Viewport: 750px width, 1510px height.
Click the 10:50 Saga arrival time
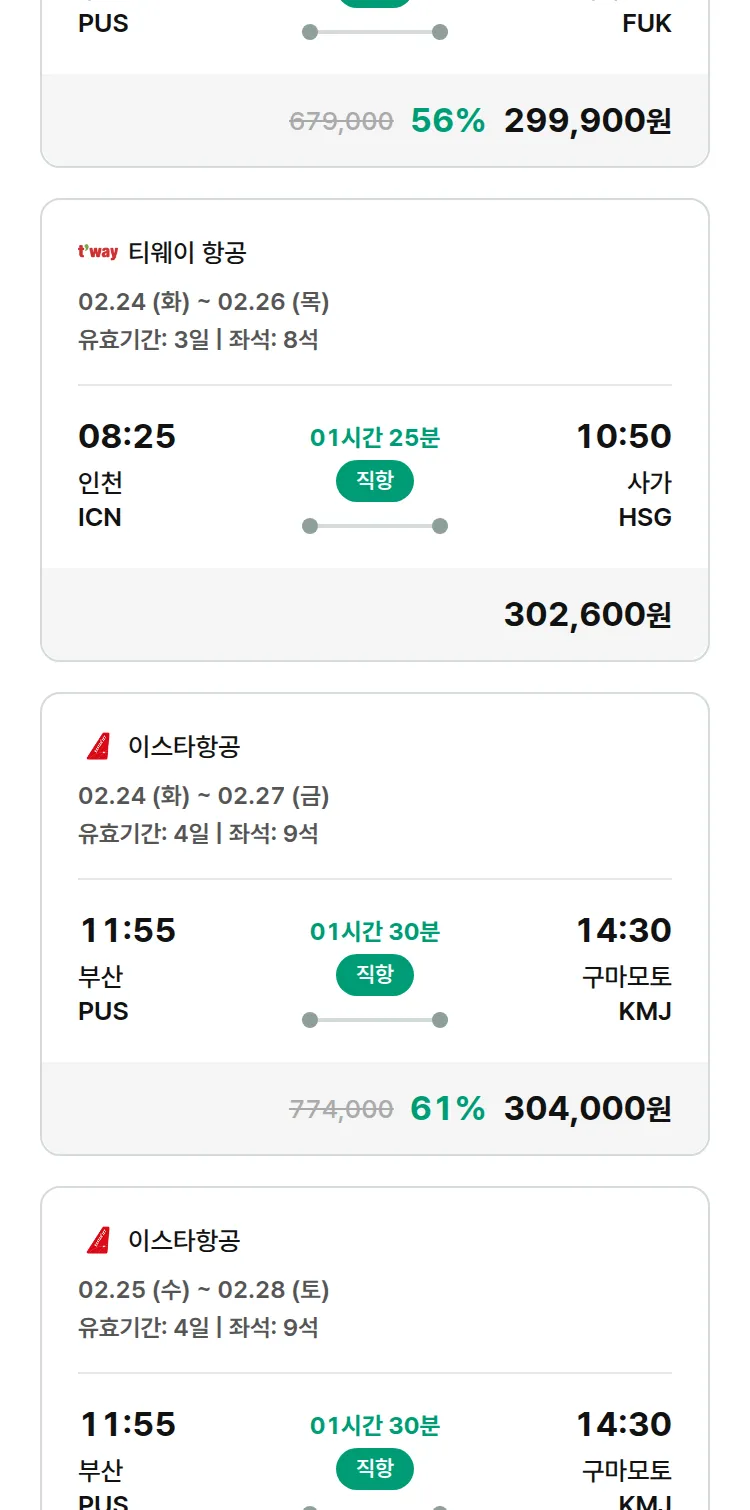[623, 437]
